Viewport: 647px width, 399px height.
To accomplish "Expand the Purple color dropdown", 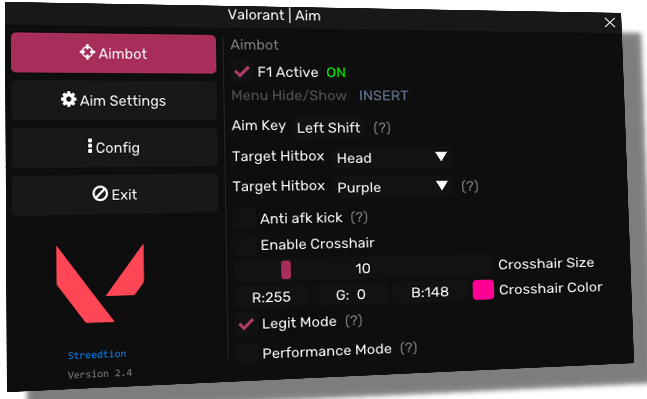I will pyautogui.click(x=392, y=187).
